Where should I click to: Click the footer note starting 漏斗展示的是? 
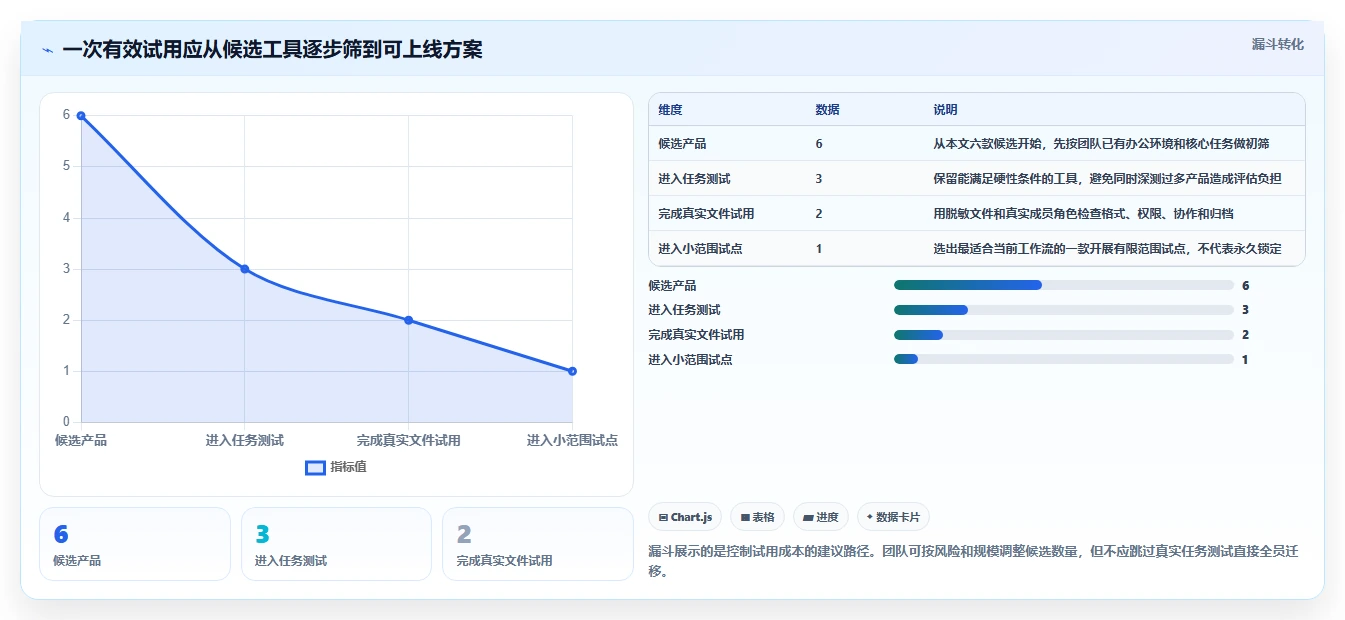tap(973, 561)
